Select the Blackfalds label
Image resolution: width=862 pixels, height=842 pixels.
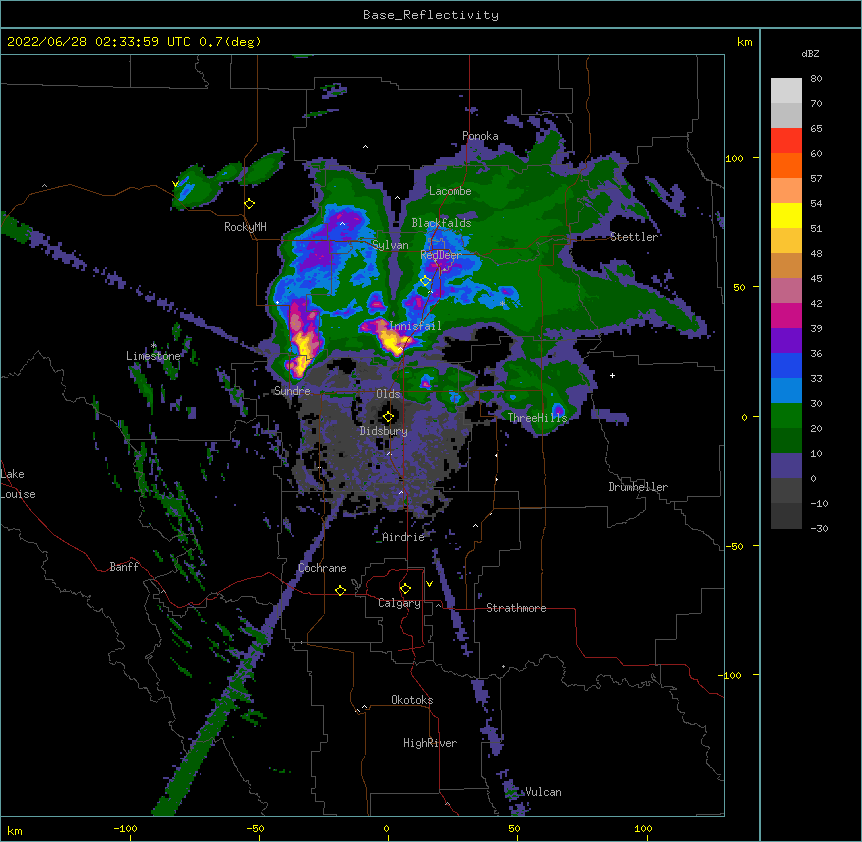[x=441, y=223]
